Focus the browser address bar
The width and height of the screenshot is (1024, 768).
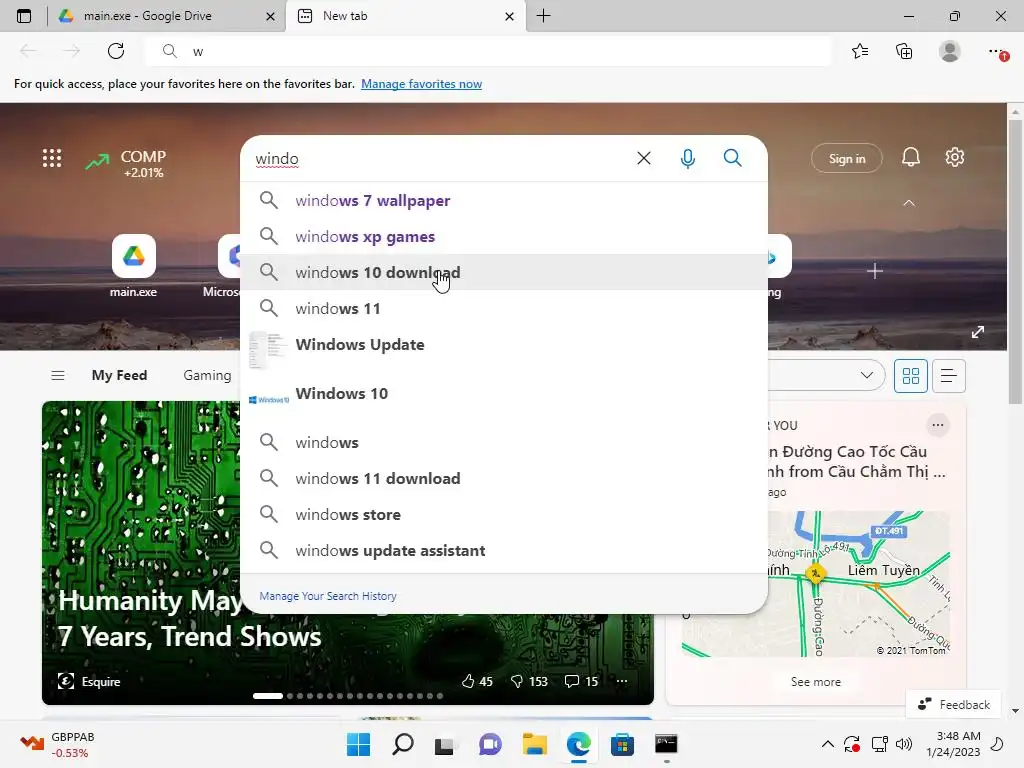487,52
